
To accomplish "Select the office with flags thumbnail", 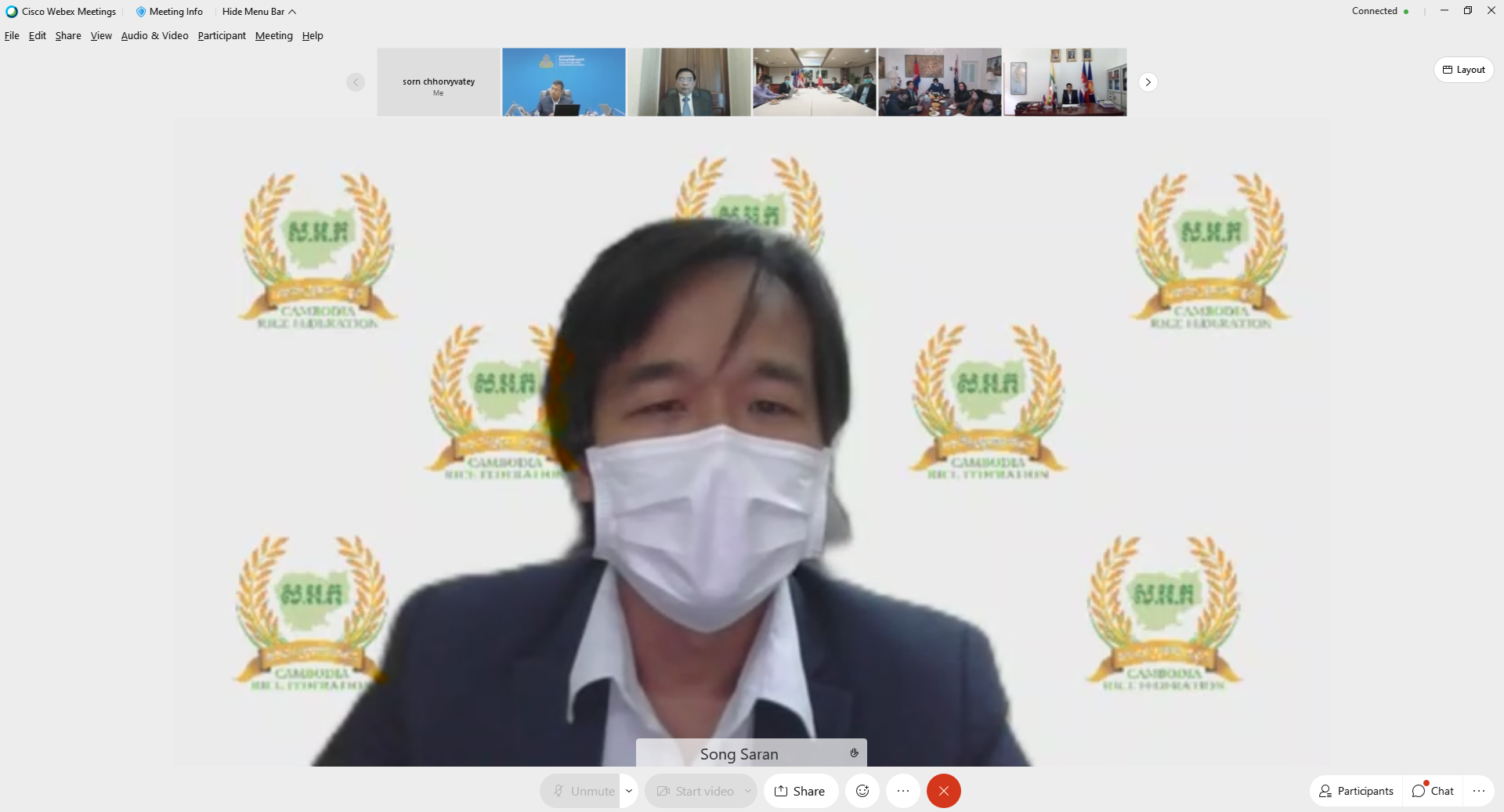I will pos(1065,82).
